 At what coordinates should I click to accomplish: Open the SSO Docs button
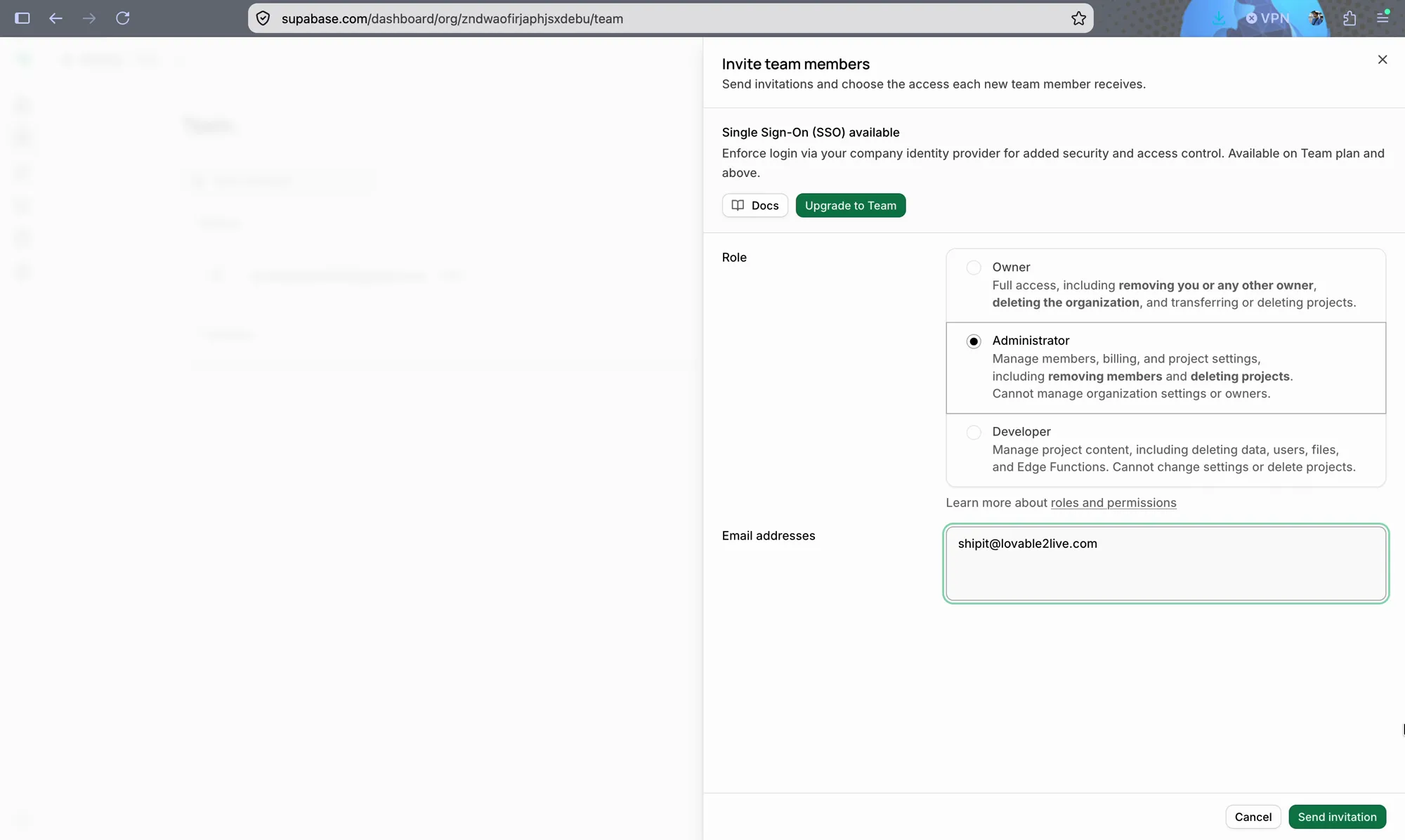click(x=755, y=206)
